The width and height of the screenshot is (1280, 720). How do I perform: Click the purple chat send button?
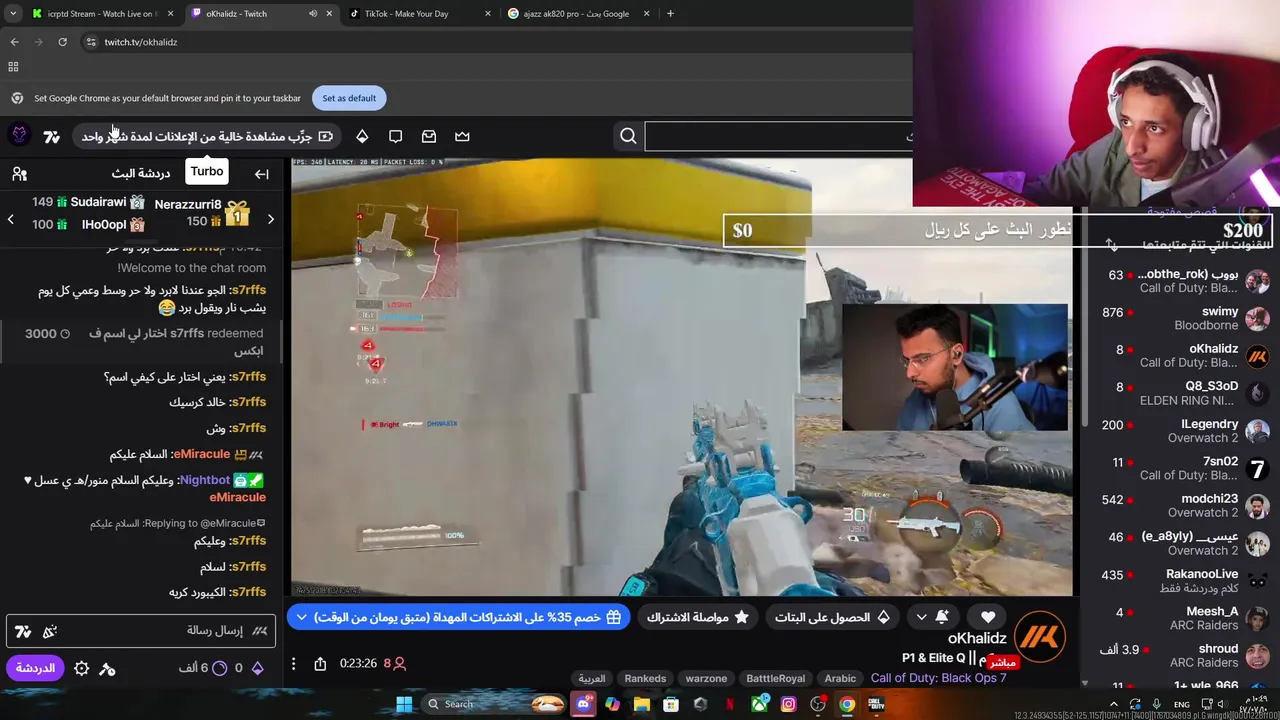pos(35,668)
